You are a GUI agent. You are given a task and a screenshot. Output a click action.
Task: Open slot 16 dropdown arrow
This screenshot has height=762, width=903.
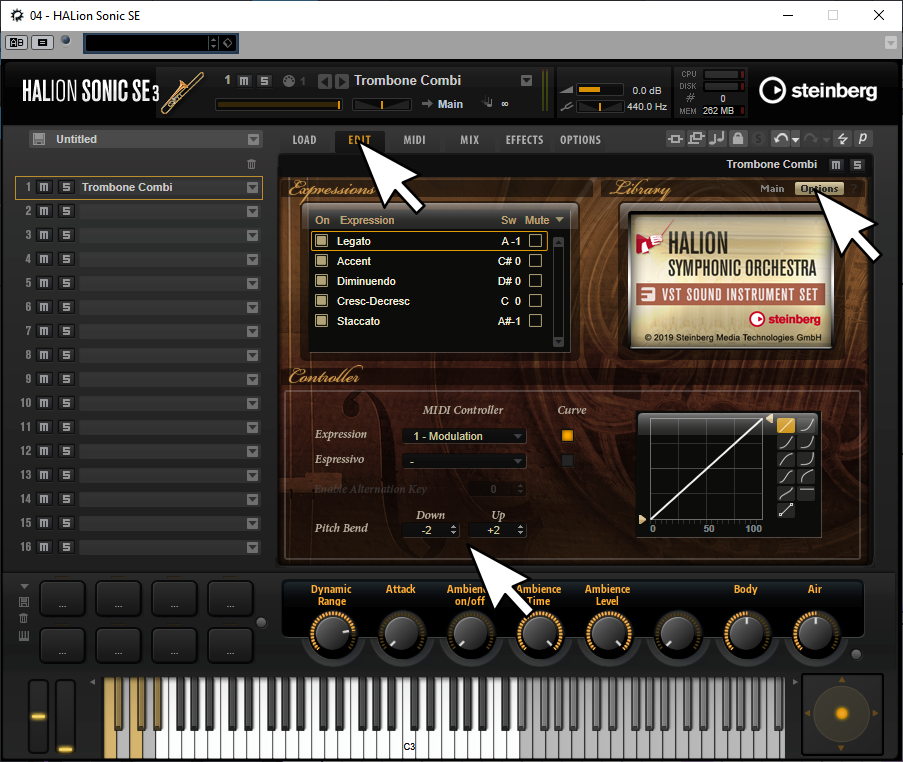point(252,547)
